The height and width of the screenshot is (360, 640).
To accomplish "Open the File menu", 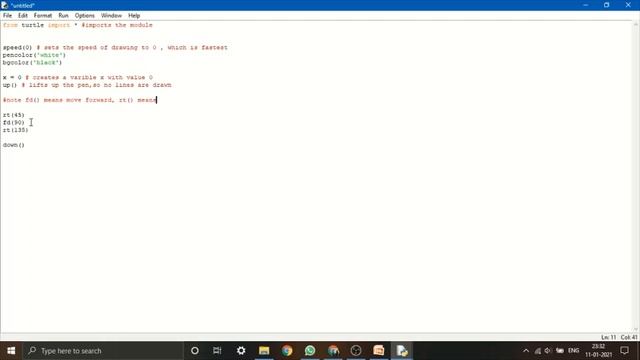I will tap(7, 16).
